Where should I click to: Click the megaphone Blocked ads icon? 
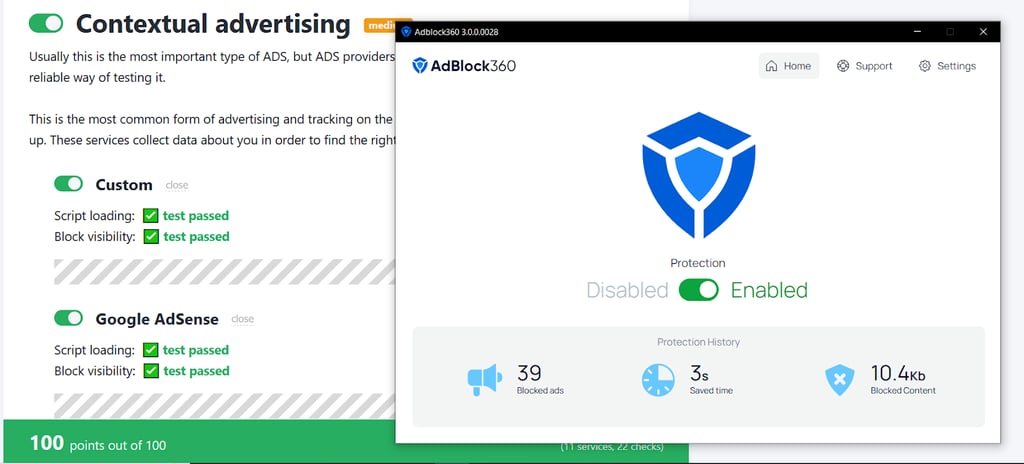pyautogui.click(x=485, y=380)
